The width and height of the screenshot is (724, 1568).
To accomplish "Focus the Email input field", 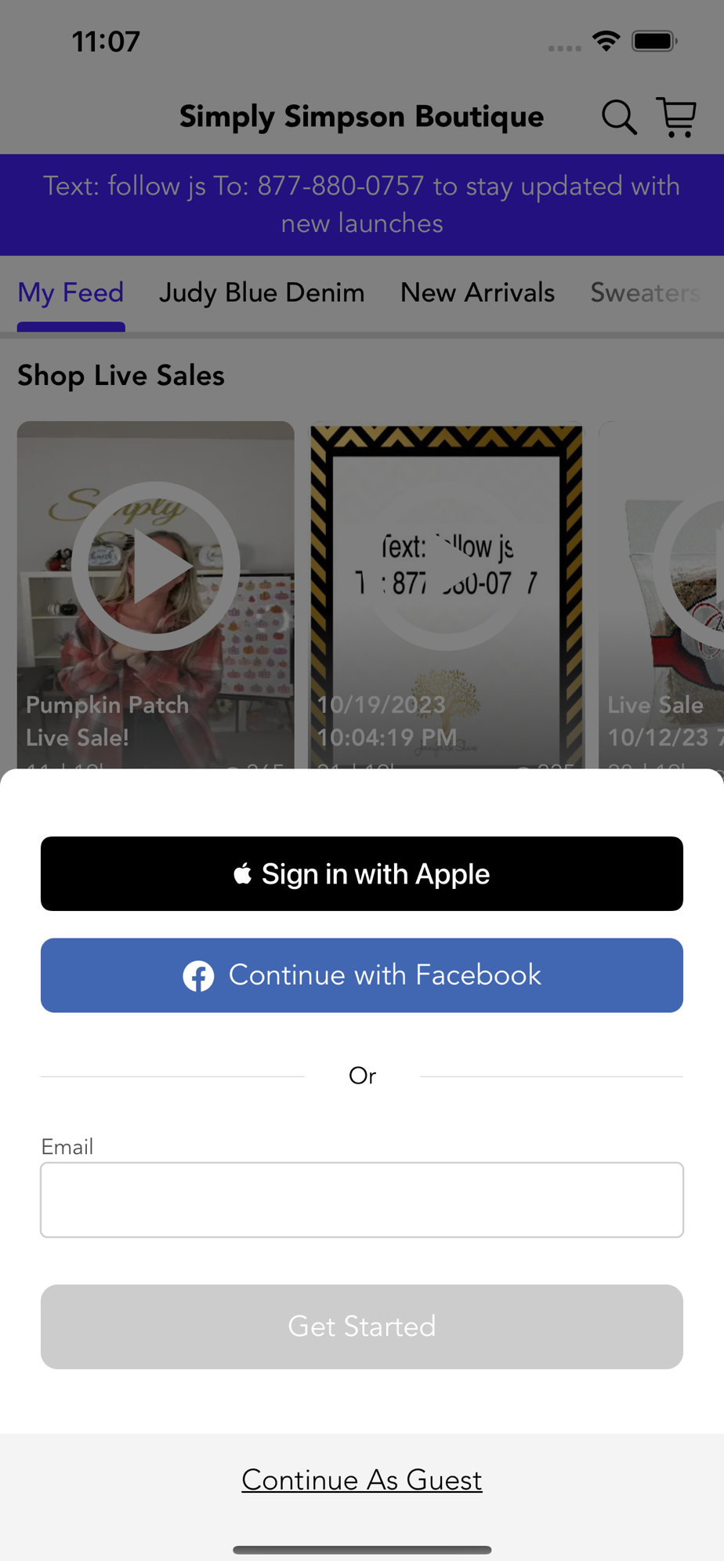I will pyautogui.click(x=362, y=1200).
